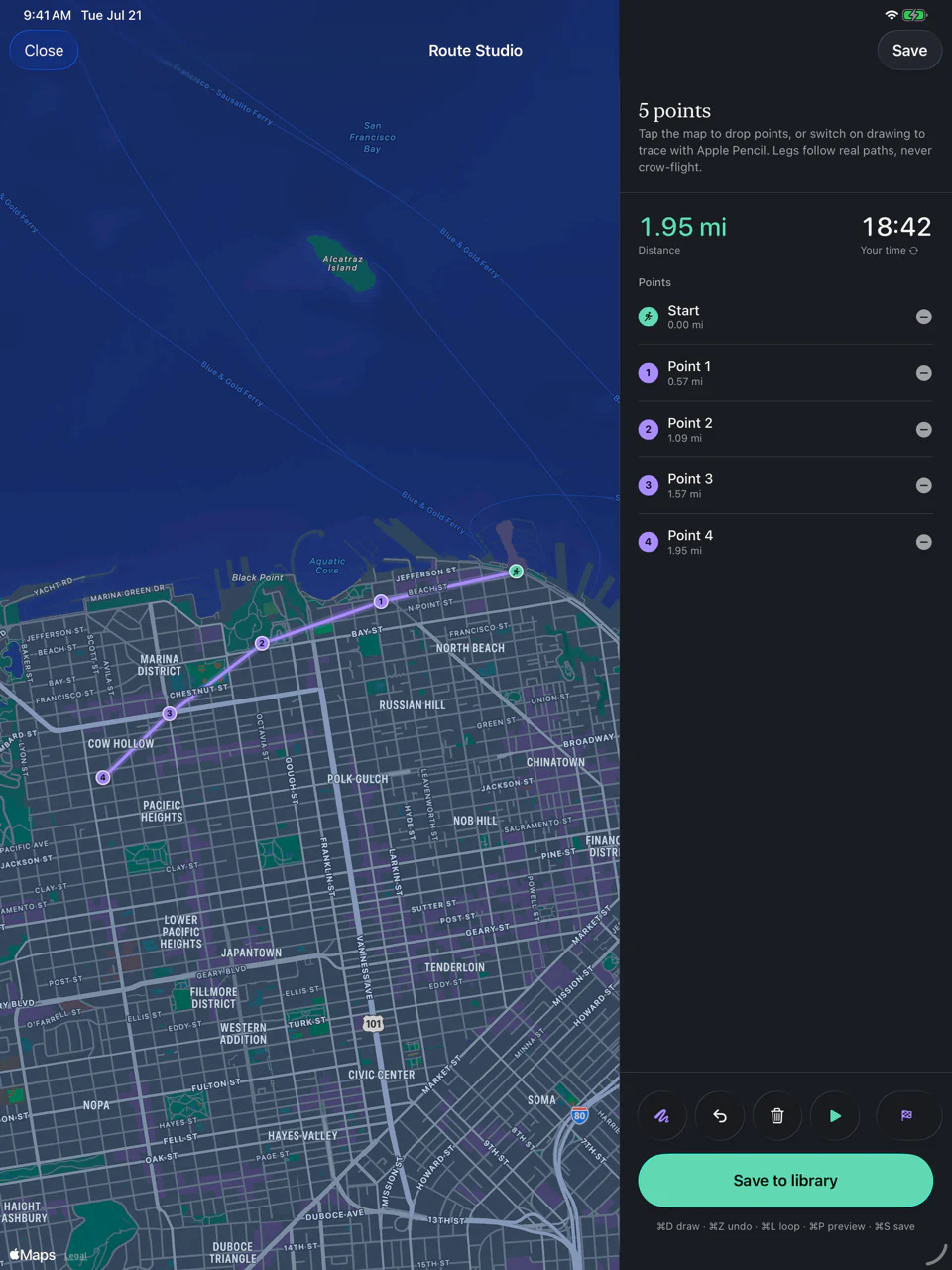Tap the Save button at top right
Viewport: 952px width, 1270px height.
coord(909,51)
